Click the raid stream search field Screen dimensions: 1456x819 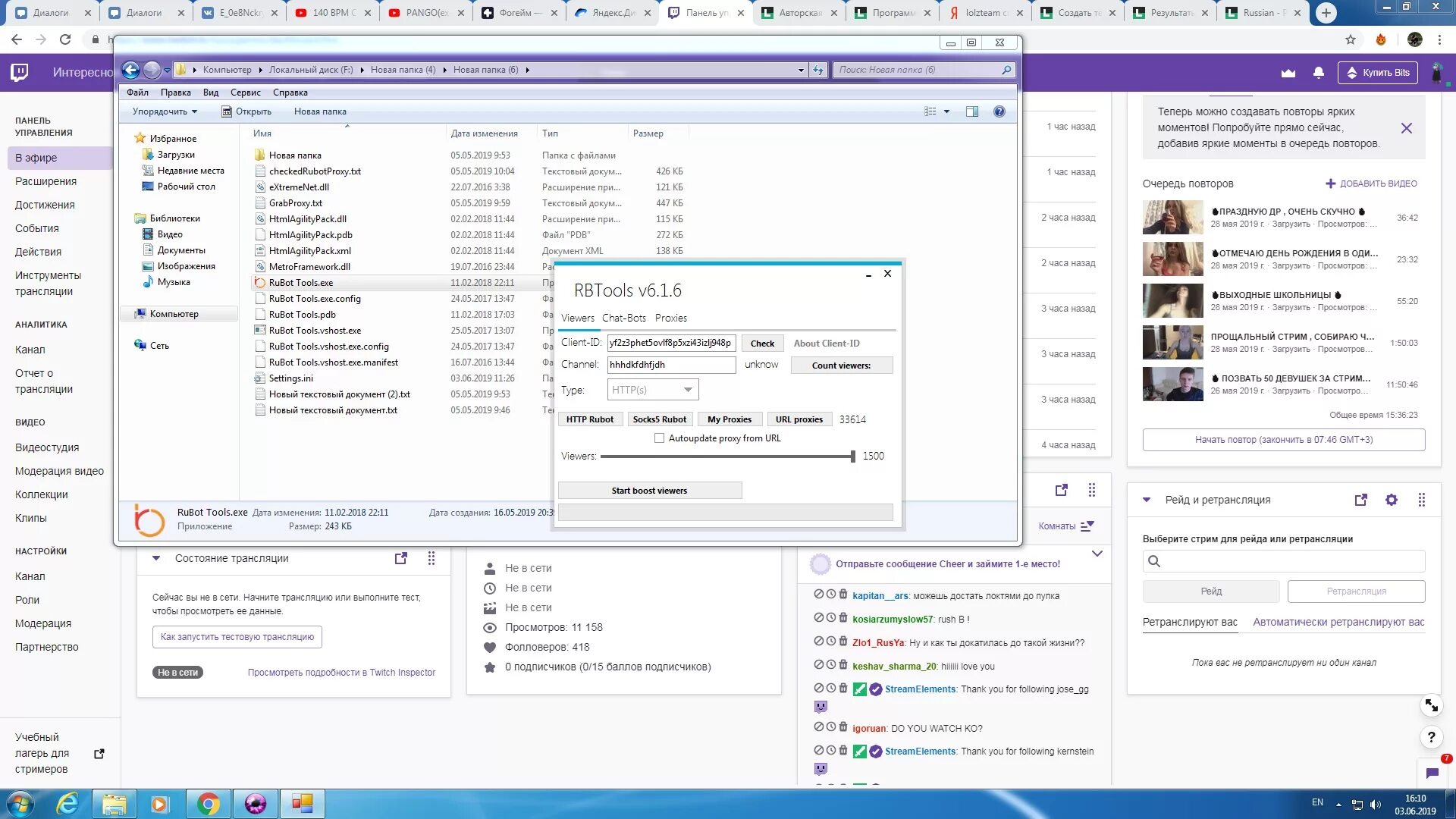(x=1283, y=561)
